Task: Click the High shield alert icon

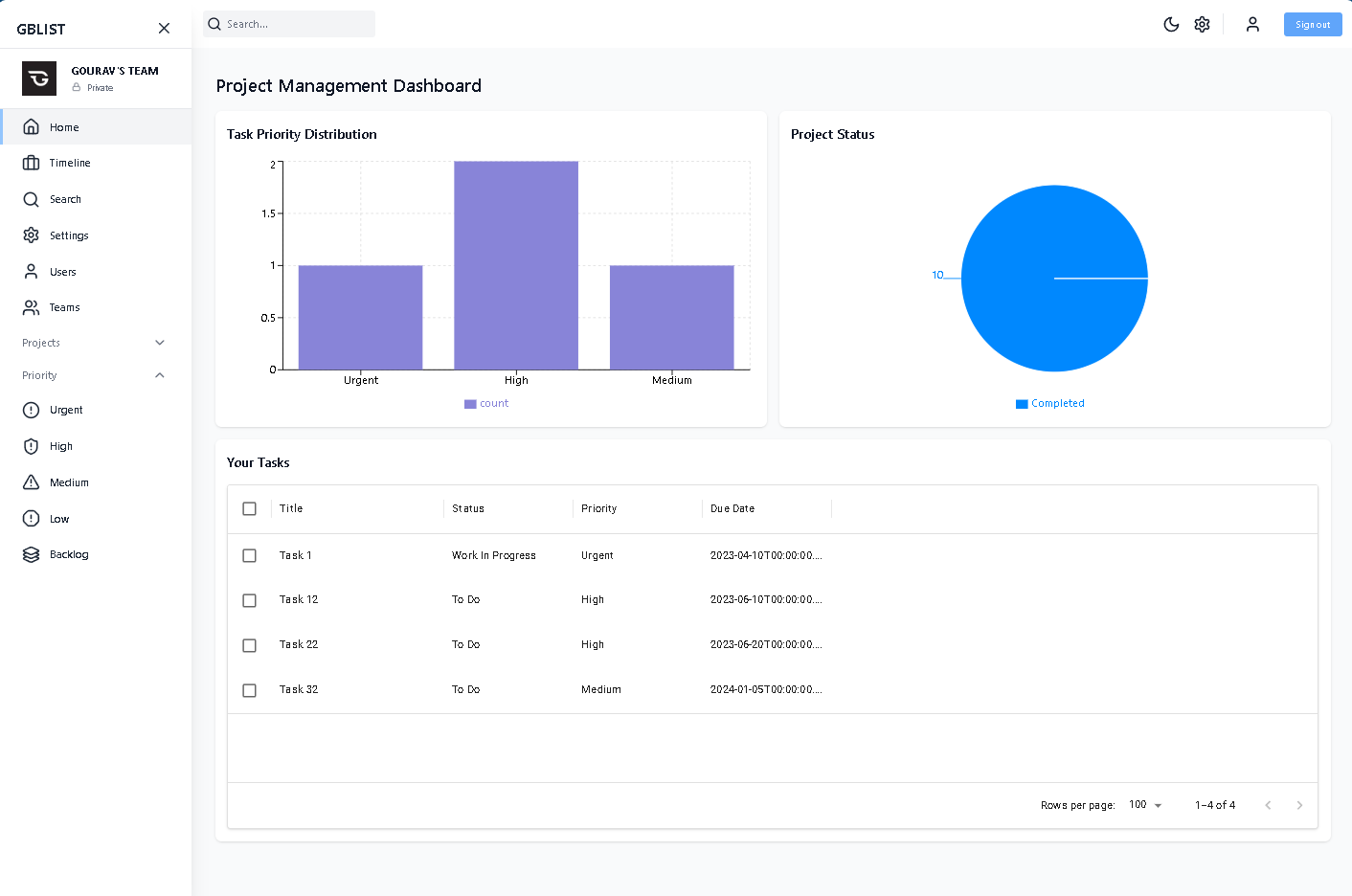Action: click(31, 446)
